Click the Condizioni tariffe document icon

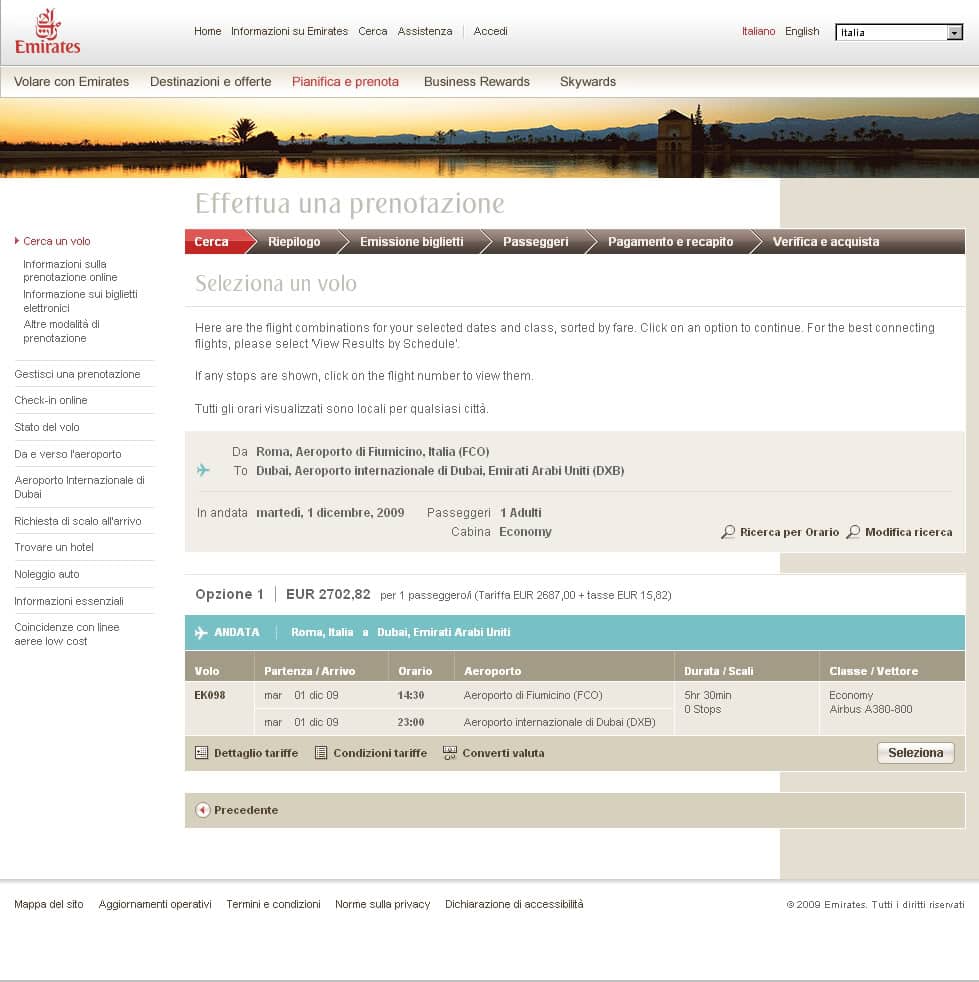(x=321, y=753)
